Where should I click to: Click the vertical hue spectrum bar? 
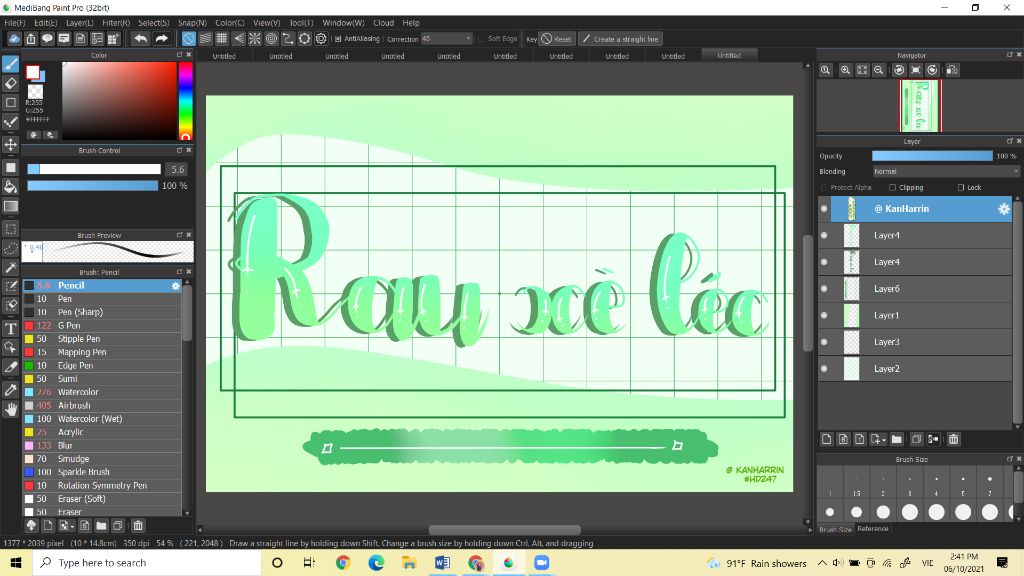(185, 101)
